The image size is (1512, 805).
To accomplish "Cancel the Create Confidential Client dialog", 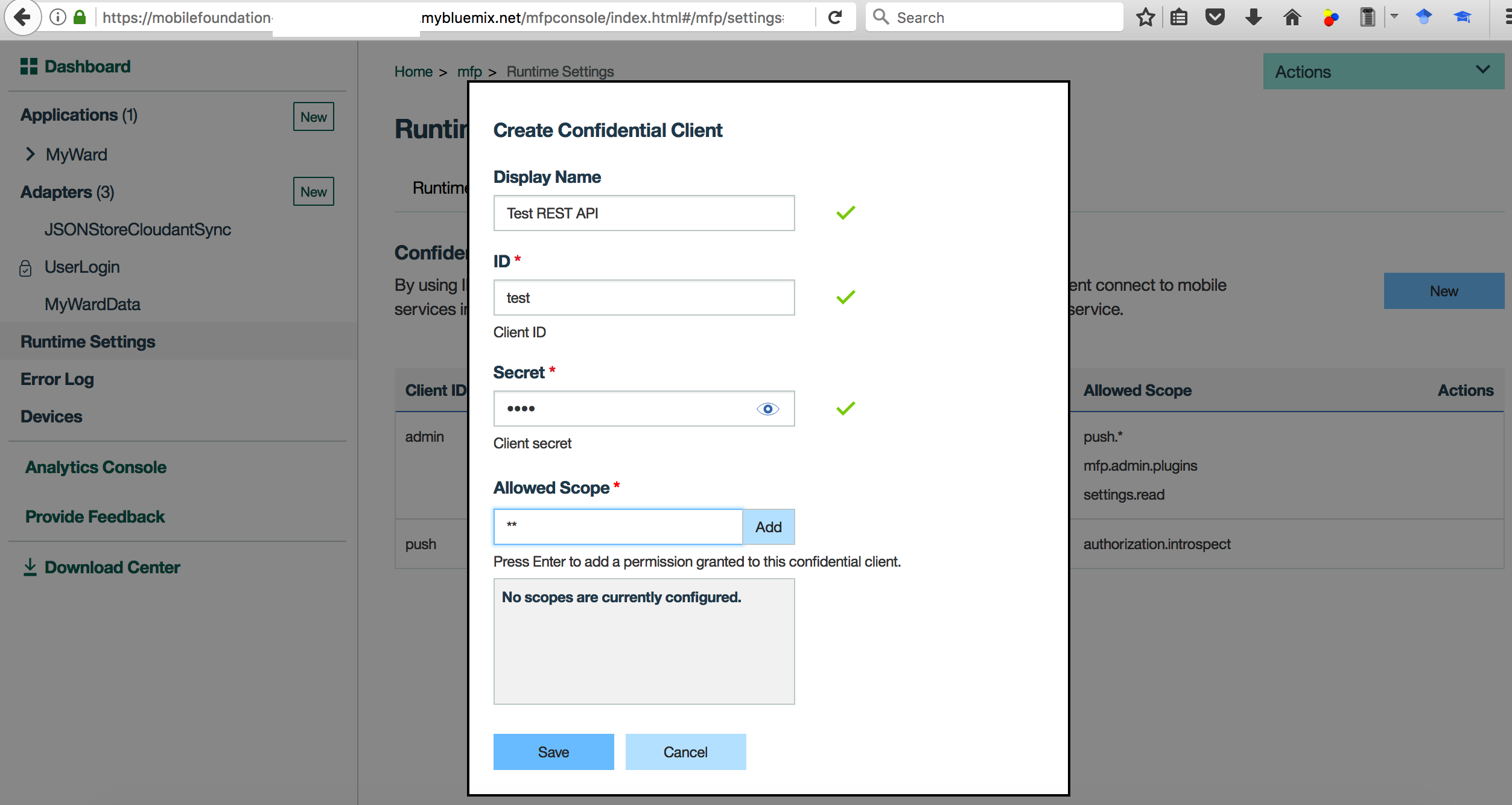I will pyautogui.click(x=685, y=752).
